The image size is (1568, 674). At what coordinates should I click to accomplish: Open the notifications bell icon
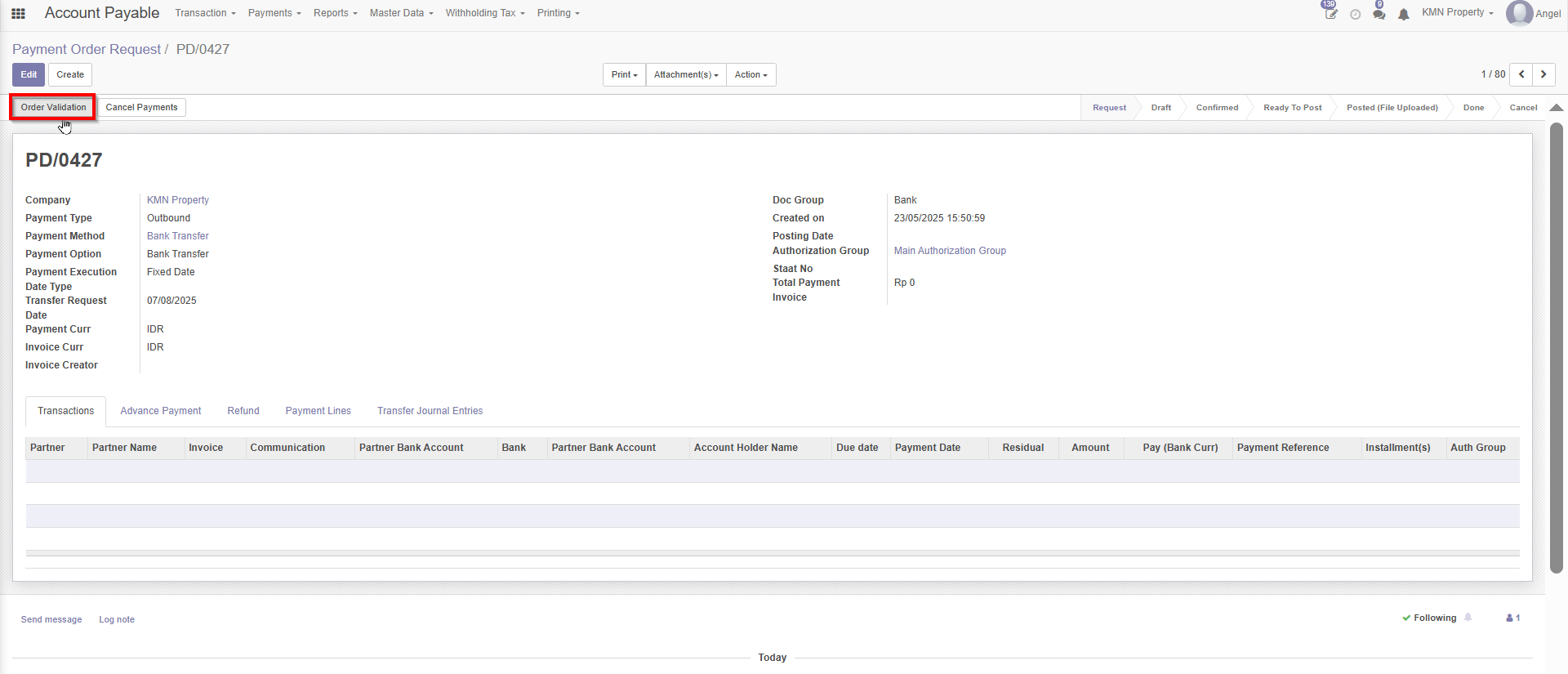tap(1403, 15)
